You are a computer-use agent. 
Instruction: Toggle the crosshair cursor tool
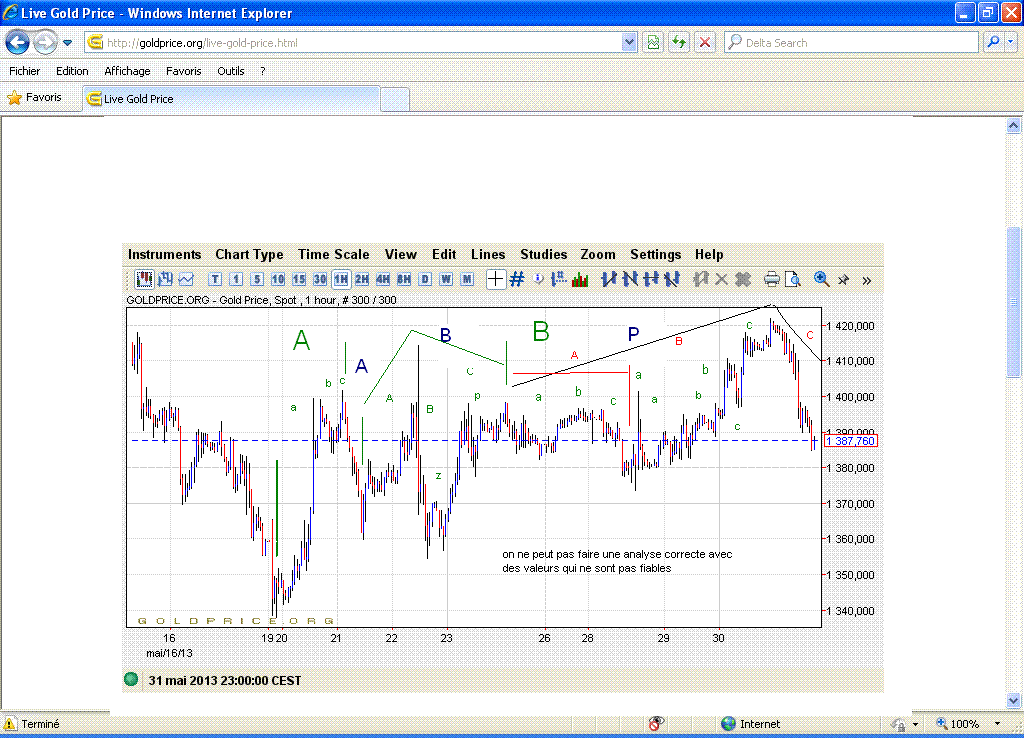click(496, 280)
